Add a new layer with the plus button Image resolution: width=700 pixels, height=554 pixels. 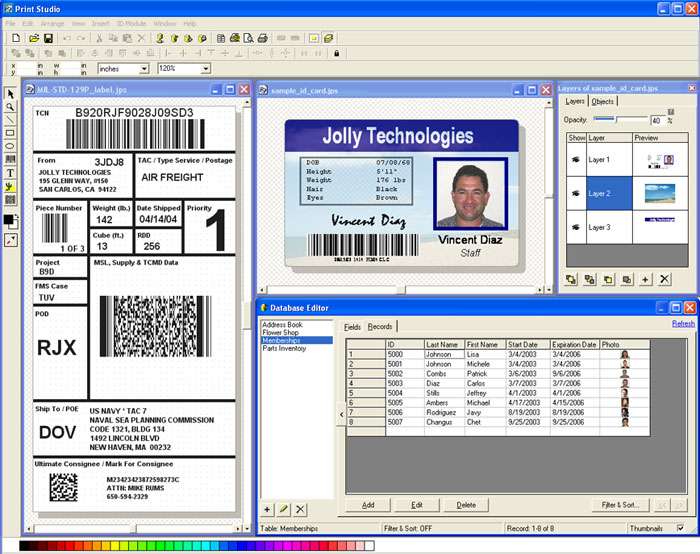coord(645,279)
